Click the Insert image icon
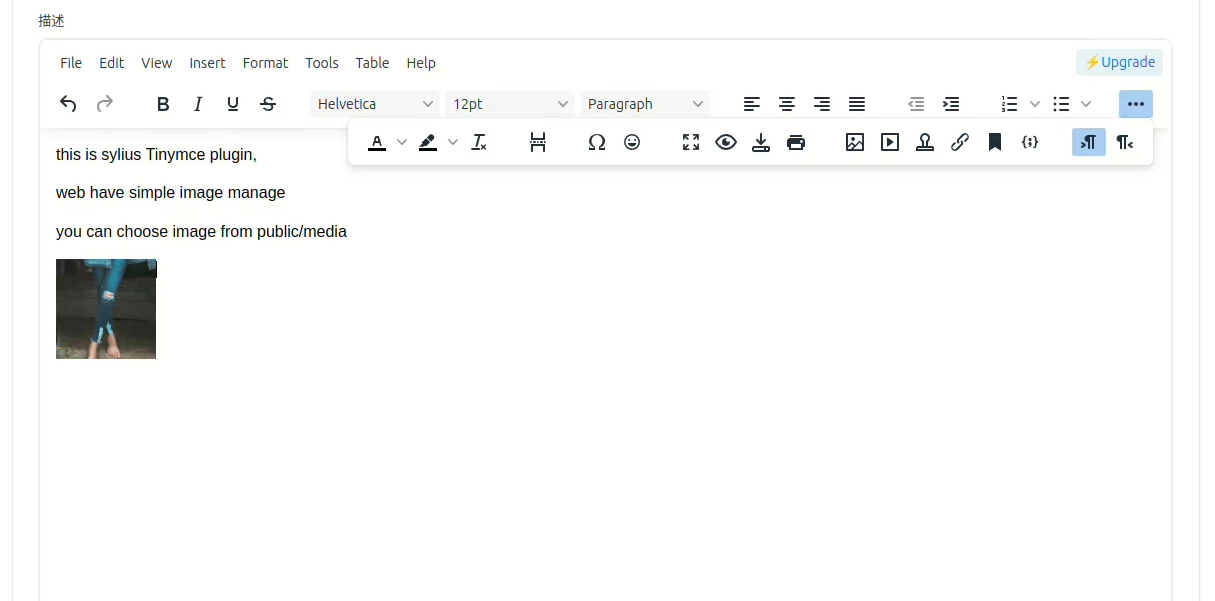 pos(855,142)
